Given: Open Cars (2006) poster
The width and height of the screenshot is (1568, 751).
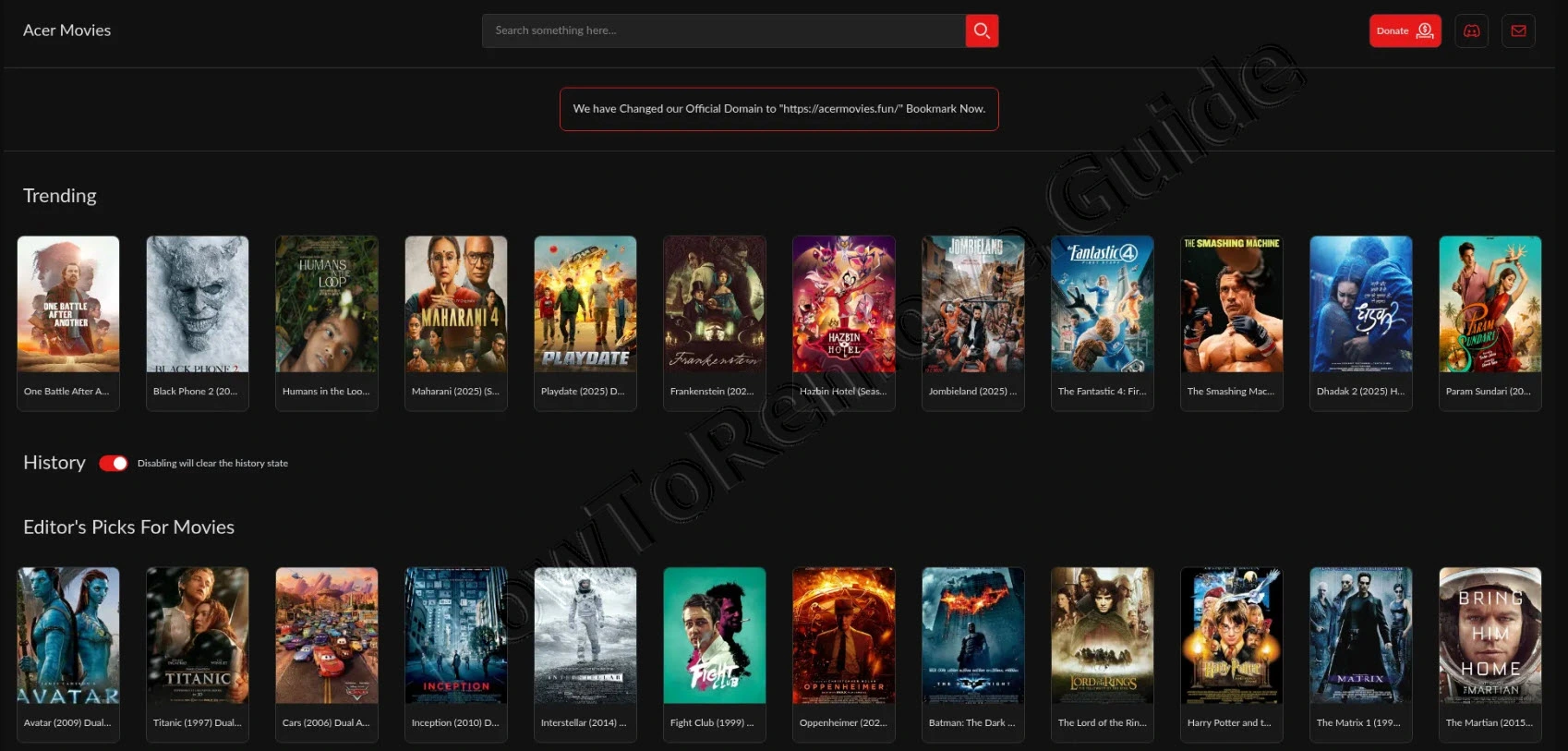Looking at the screenshot, I should [x=327, y=636].
